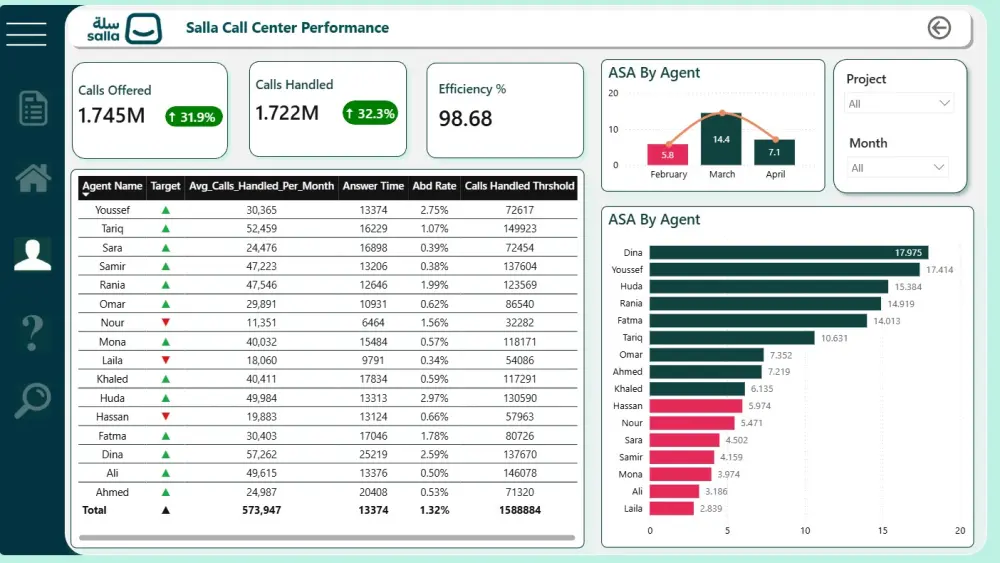Open the hamburger menu icon
Screen dimensions: 1000x563
pyautogui.click(x=26, y=34)
